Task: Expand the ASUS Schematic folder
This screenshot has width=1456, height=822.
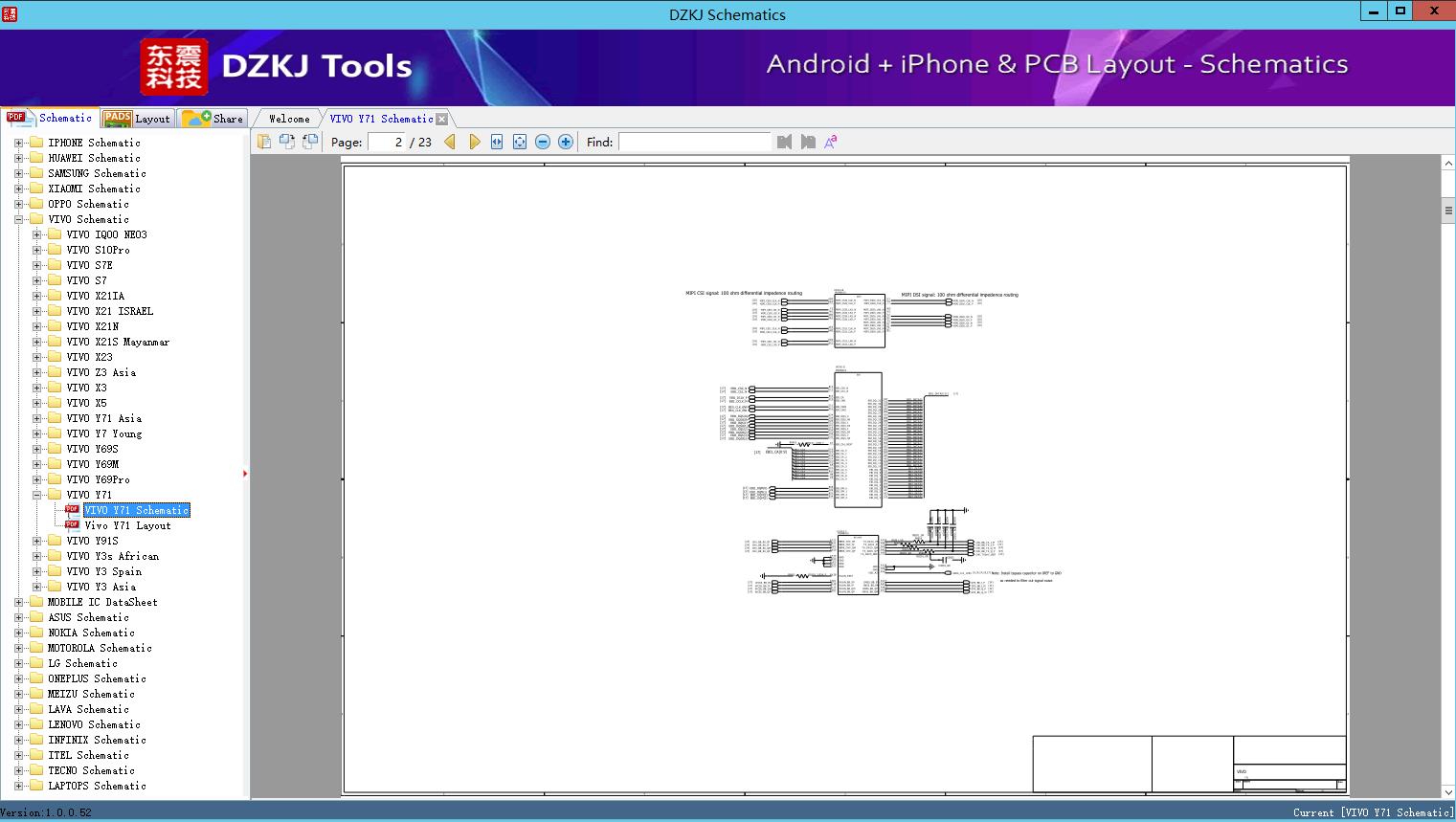Action: tap(18, 617)
